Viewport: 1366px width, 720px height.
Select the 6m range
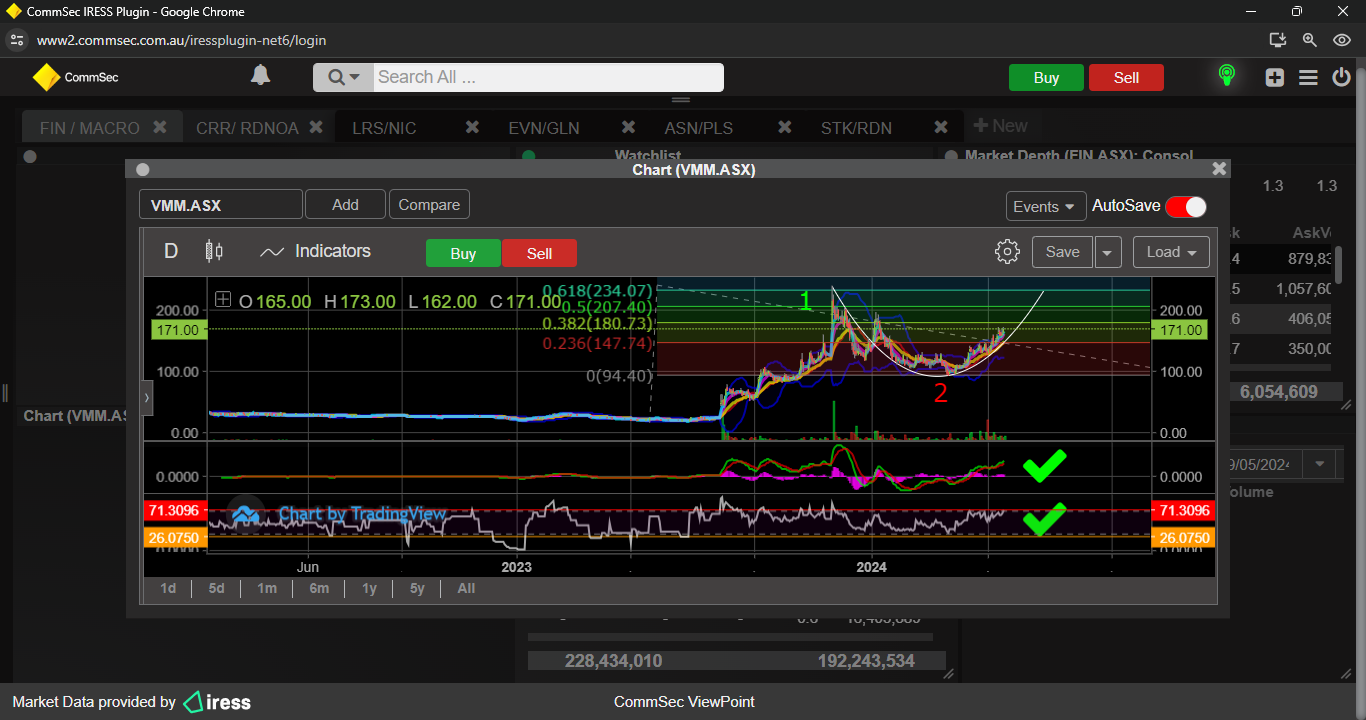(x=319, y=588)
